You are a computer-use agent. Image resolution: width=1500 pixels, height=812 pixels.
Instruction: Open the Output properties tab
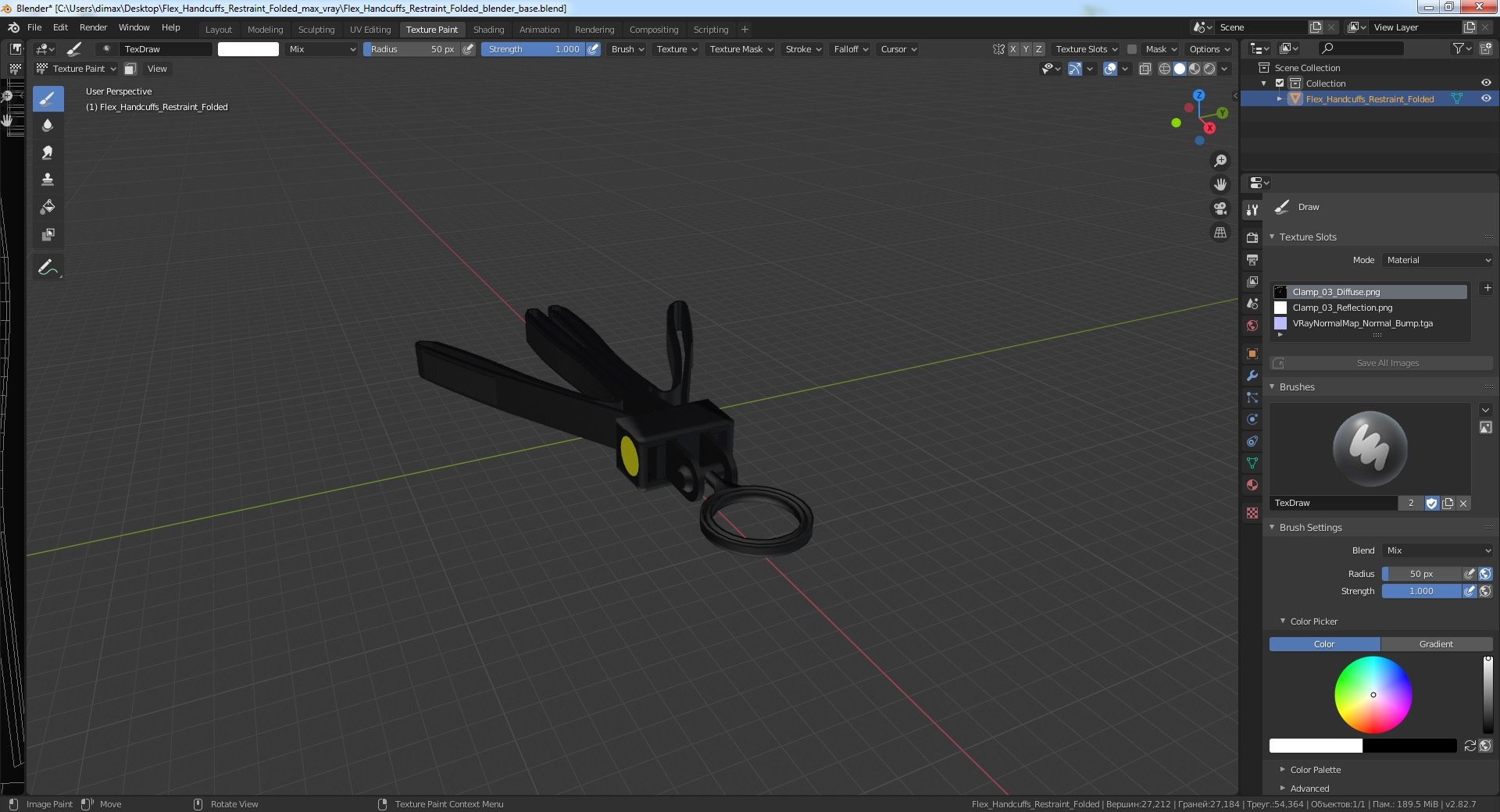click(1252, 259)
